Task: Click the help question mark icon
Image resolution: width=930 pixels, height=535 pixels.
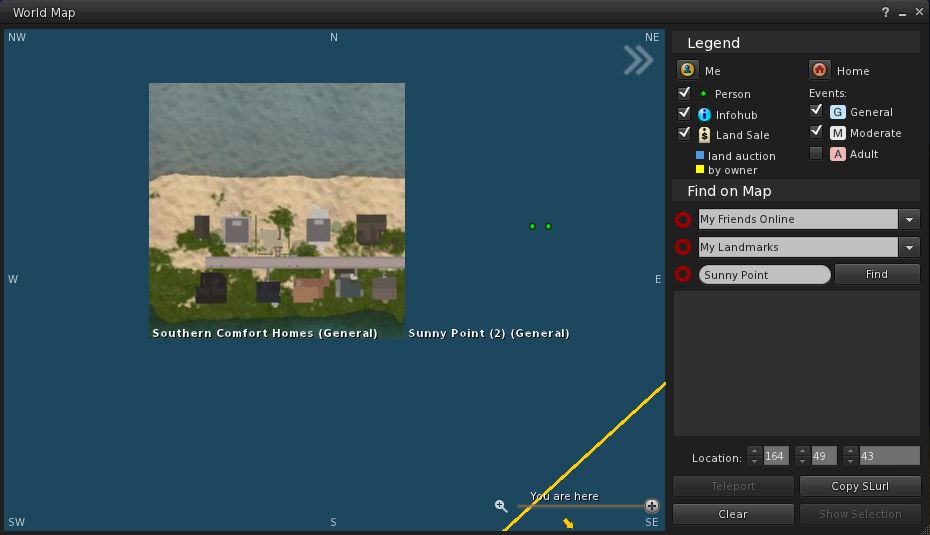Action: point(885,13)
